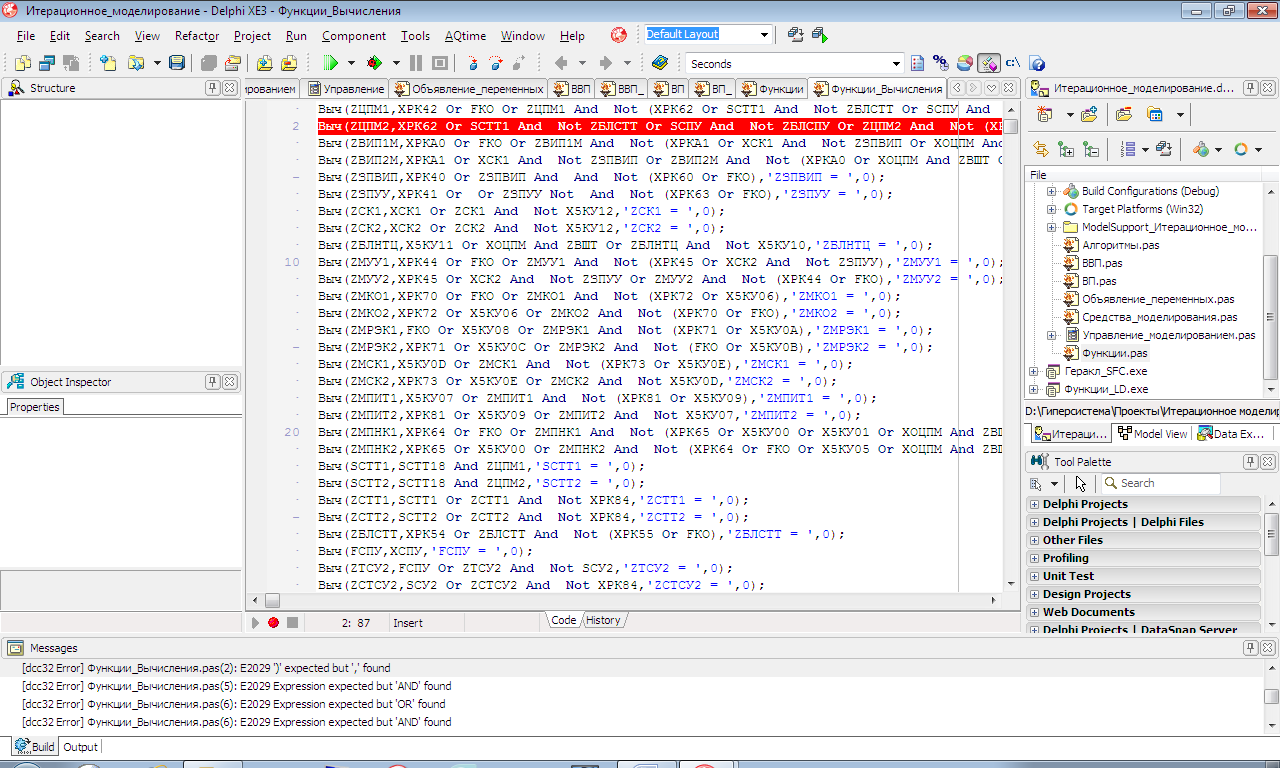Open the Refactor menu
Image resolution: width=1280 pixels, height=768 pixels.
[197, 36]
